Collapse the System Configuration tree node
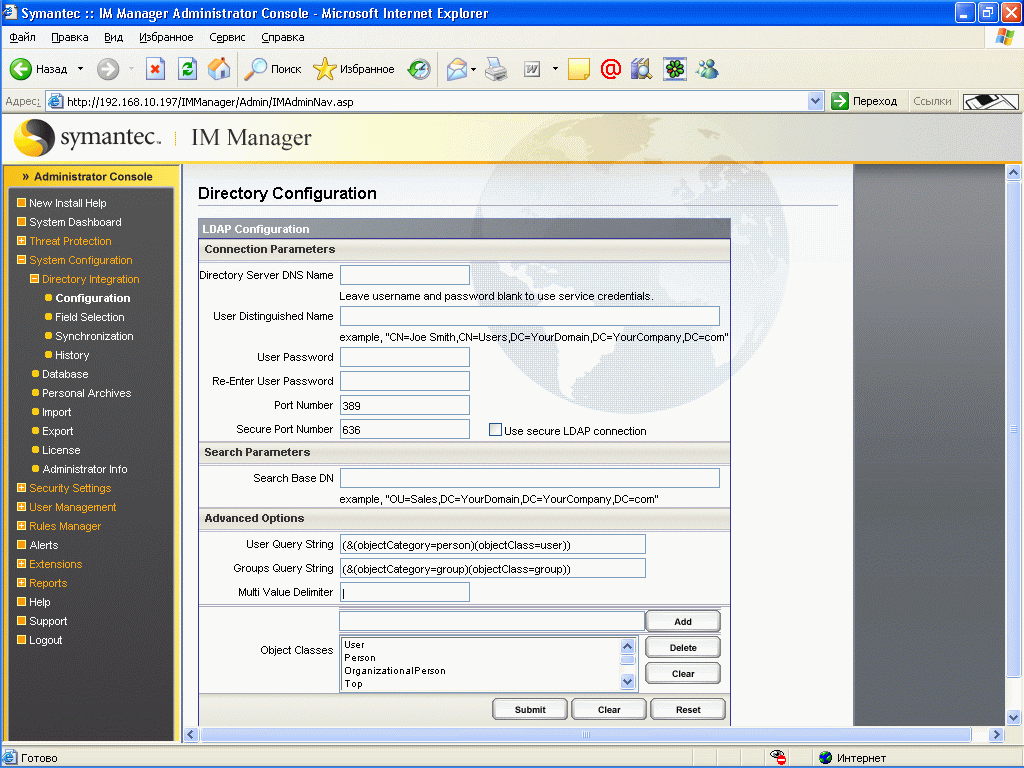 click(21, 259)
